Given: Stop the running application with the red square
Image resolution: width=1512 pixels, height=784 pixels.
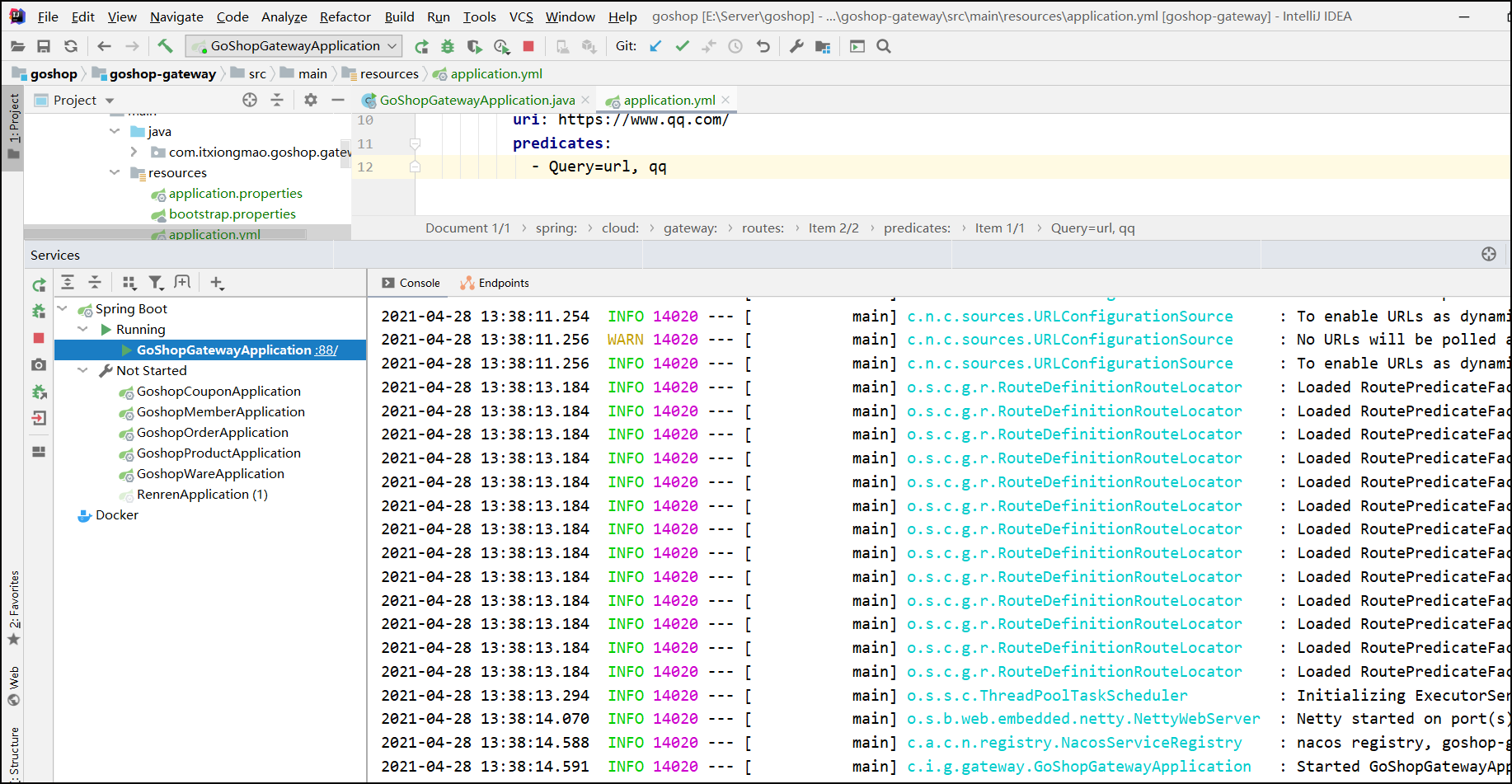Looking at the screenshot, I should point(528,46).
